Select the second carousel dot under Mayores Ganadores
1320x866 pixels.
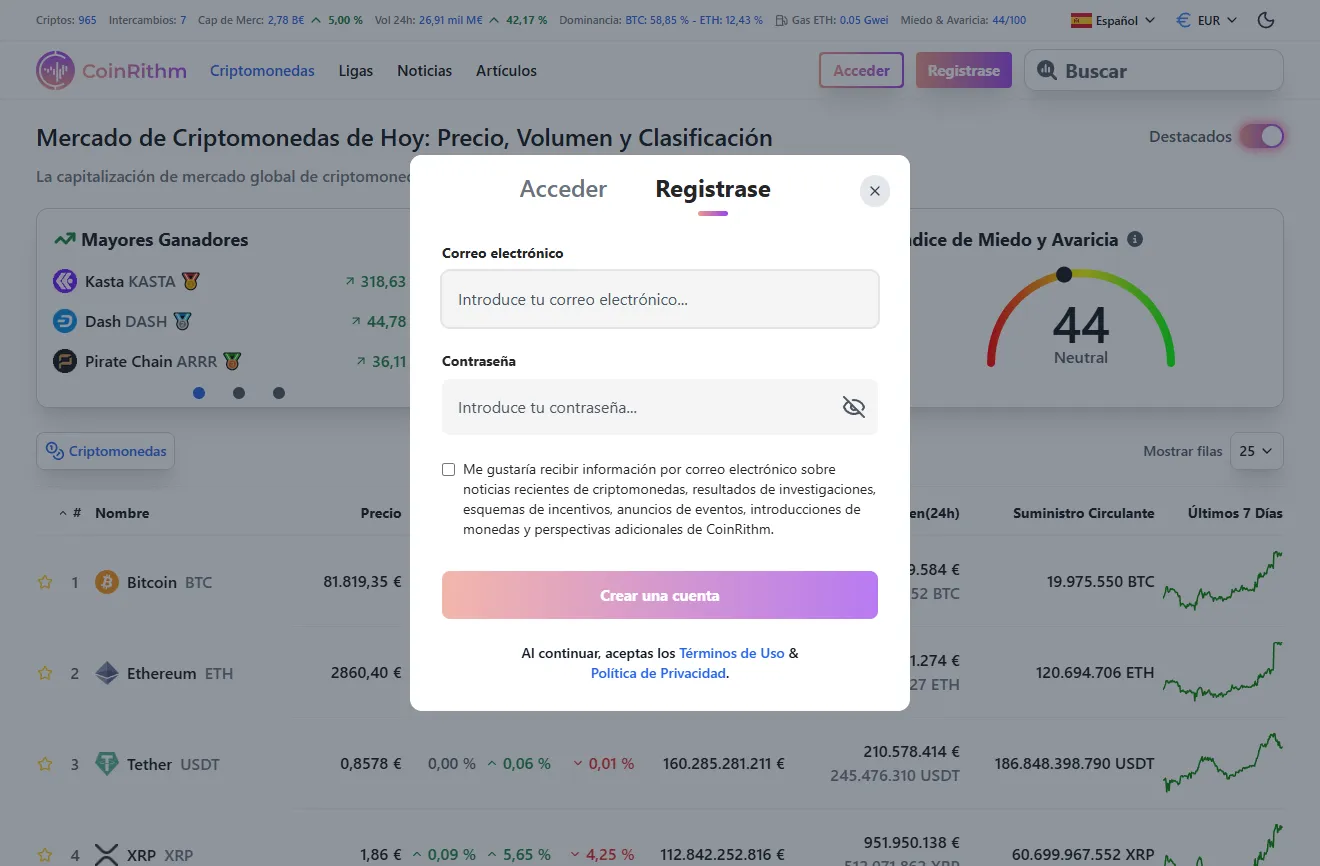(239, 393)
